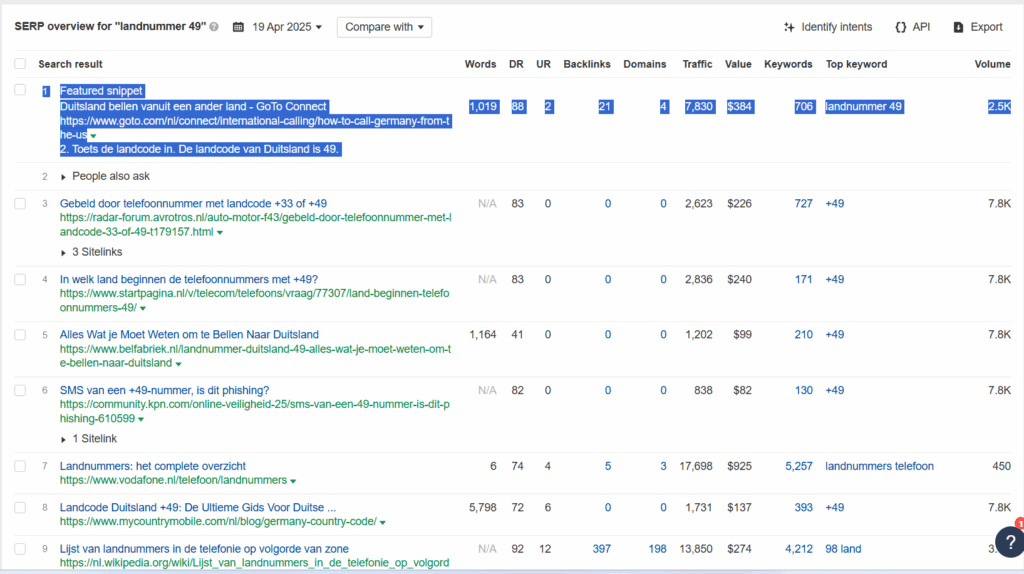
Task: Click top keyword 98 land
Action: coord(843,549)
